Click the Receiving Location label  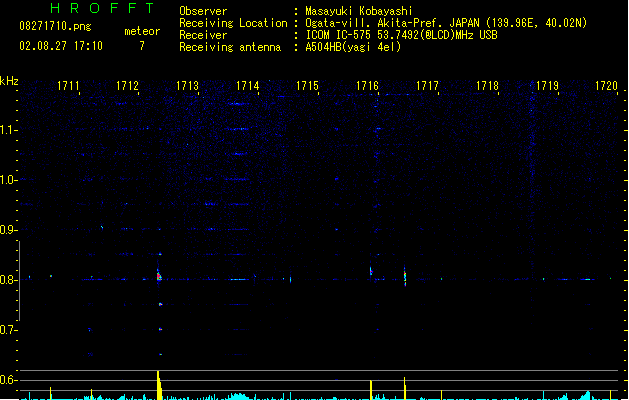pos(233,23)
